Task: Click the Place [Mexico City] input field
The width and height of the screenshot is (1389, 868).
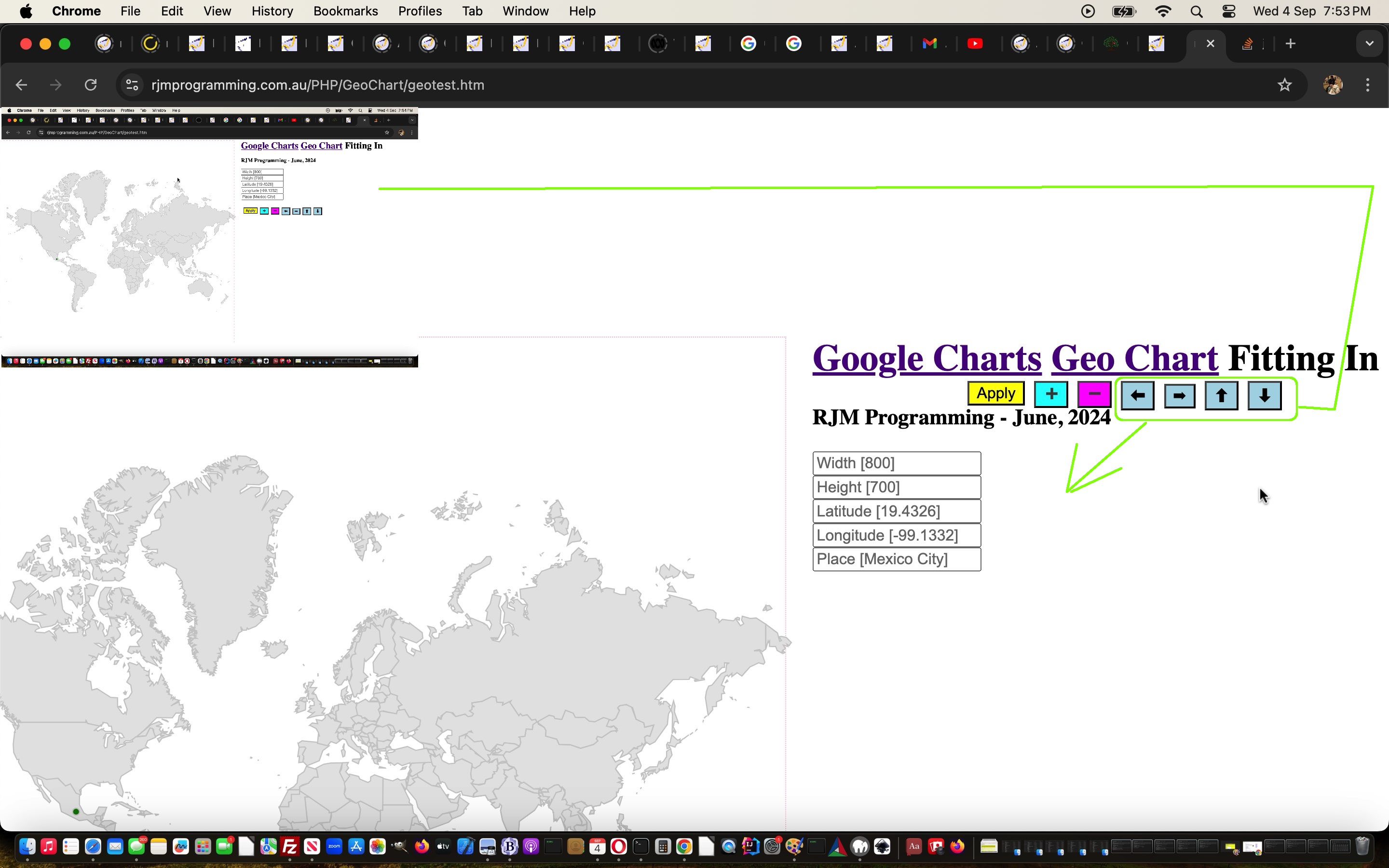Action: click(897, 559)
